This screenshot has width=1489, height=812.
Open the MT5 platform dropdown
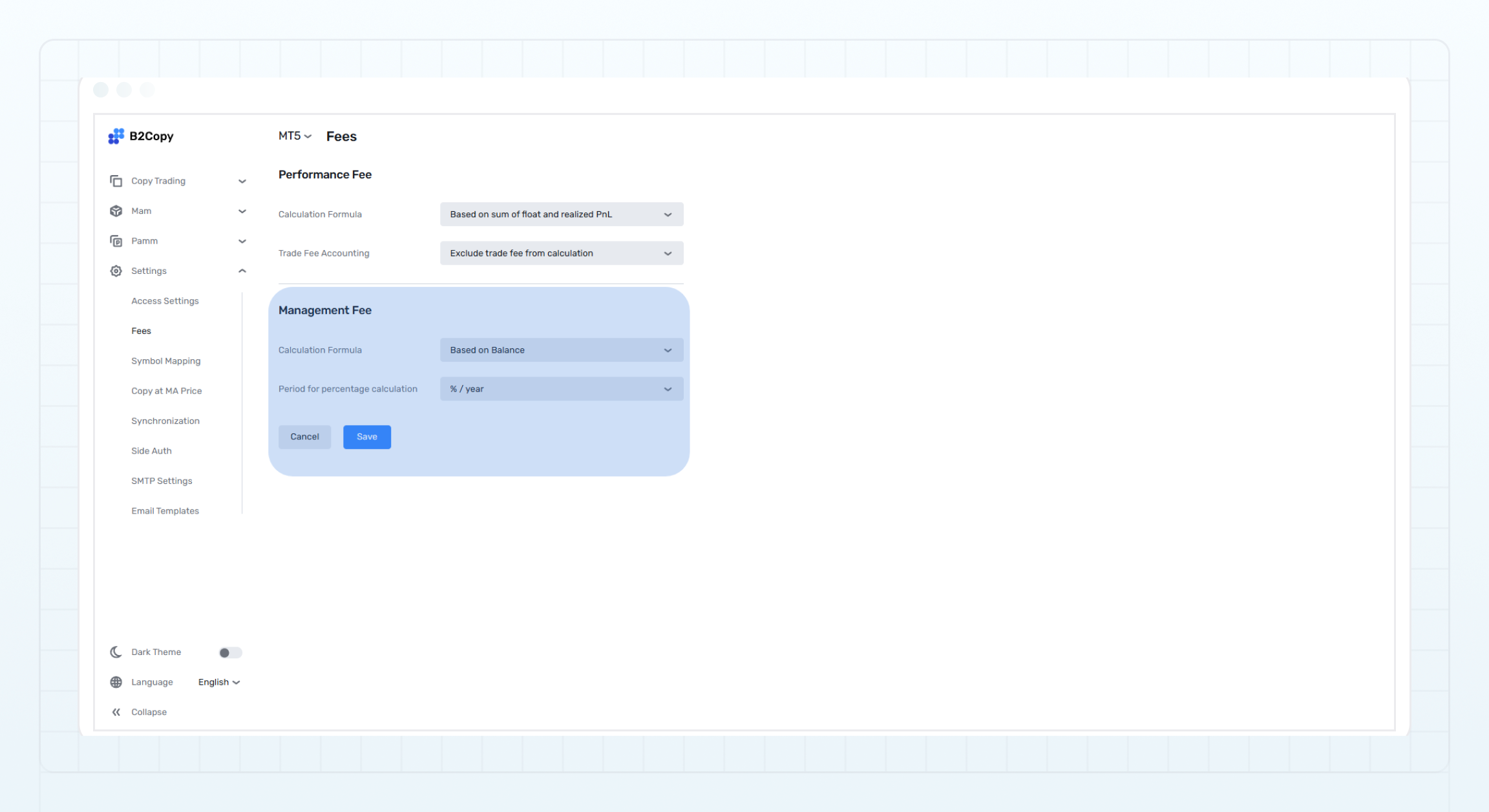295,136
